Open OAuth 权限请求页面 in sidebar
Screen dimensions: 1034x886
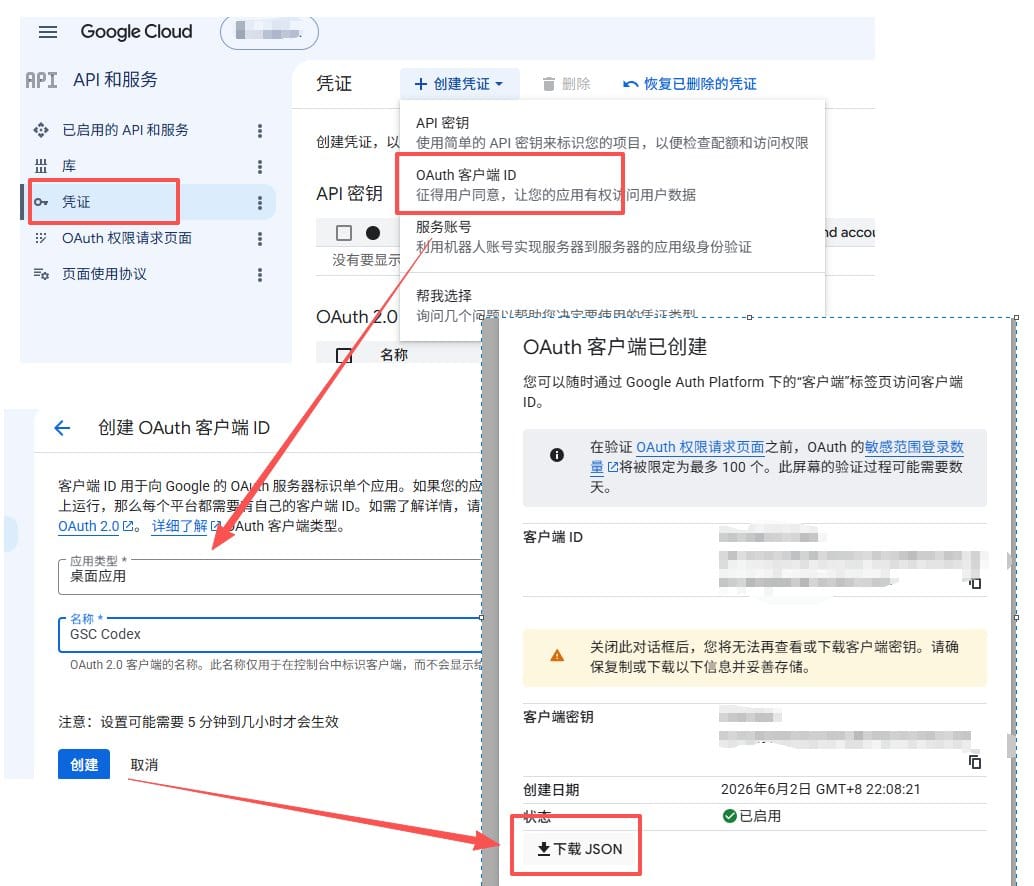(x=127, y=238)
